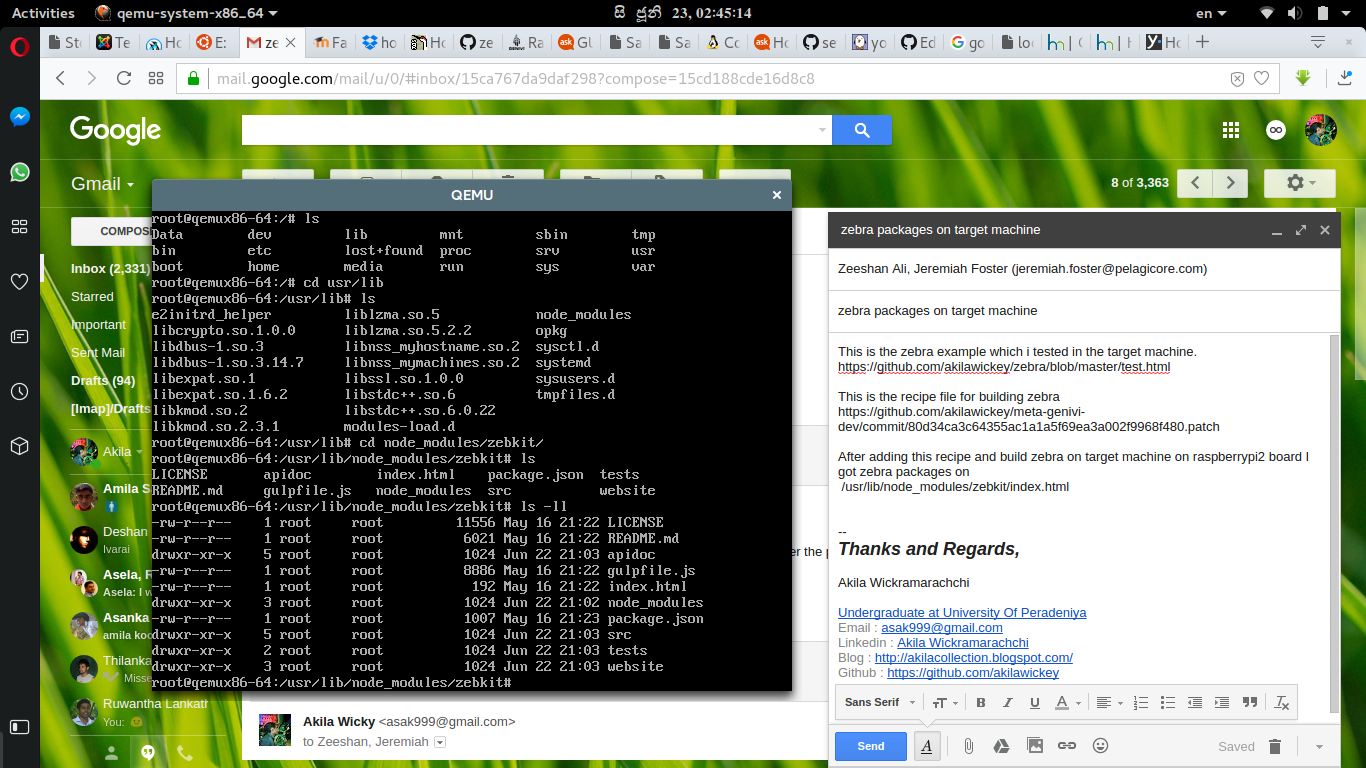Image resolution: width=1366 pixels, height=768 pixels.
Task: Insert a bulleted list
Action: pos(1167,702)
